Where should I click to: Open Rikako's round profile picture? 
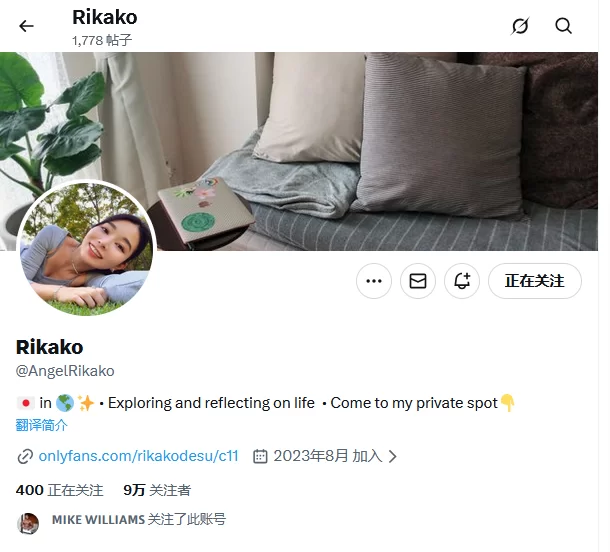click(x=86, y=248)
